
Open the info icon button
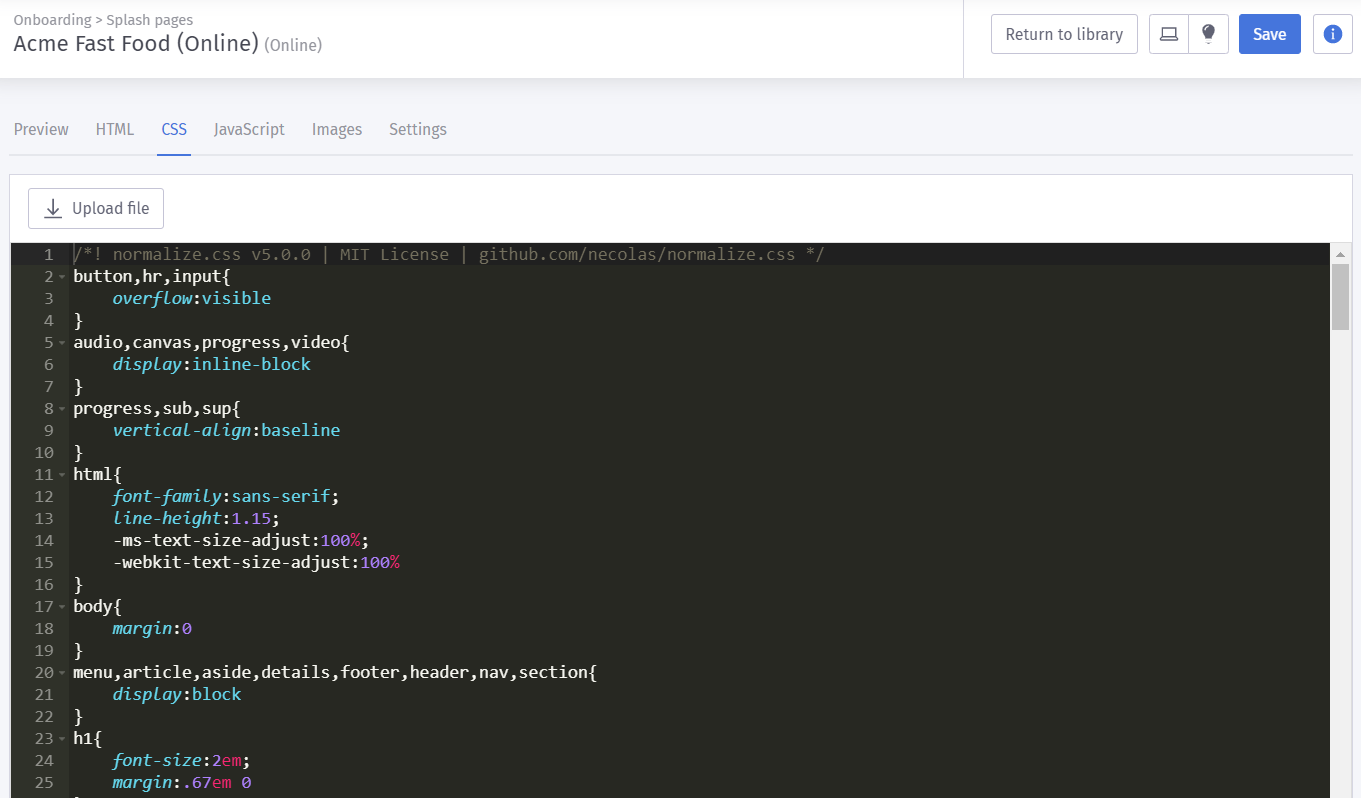coord(1332,34)
